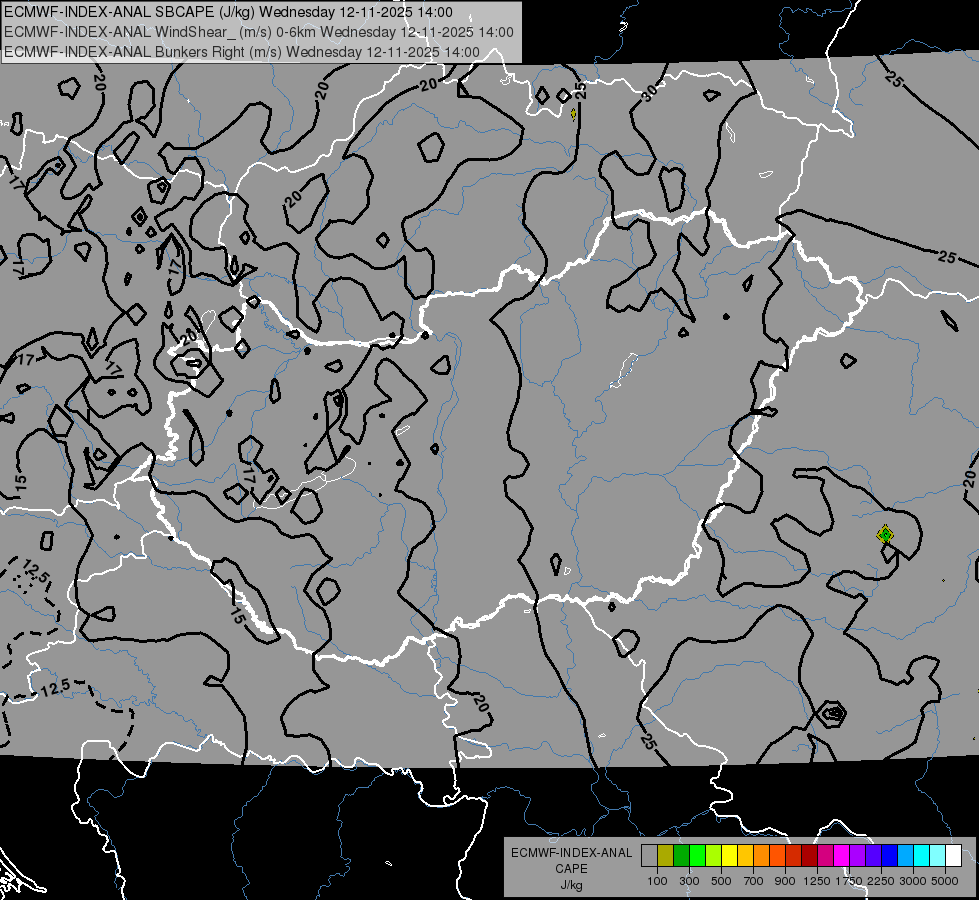Select the lime yellow-green legend swatch
The width and height of the screenshot is (979, 900).
point(714,856)
